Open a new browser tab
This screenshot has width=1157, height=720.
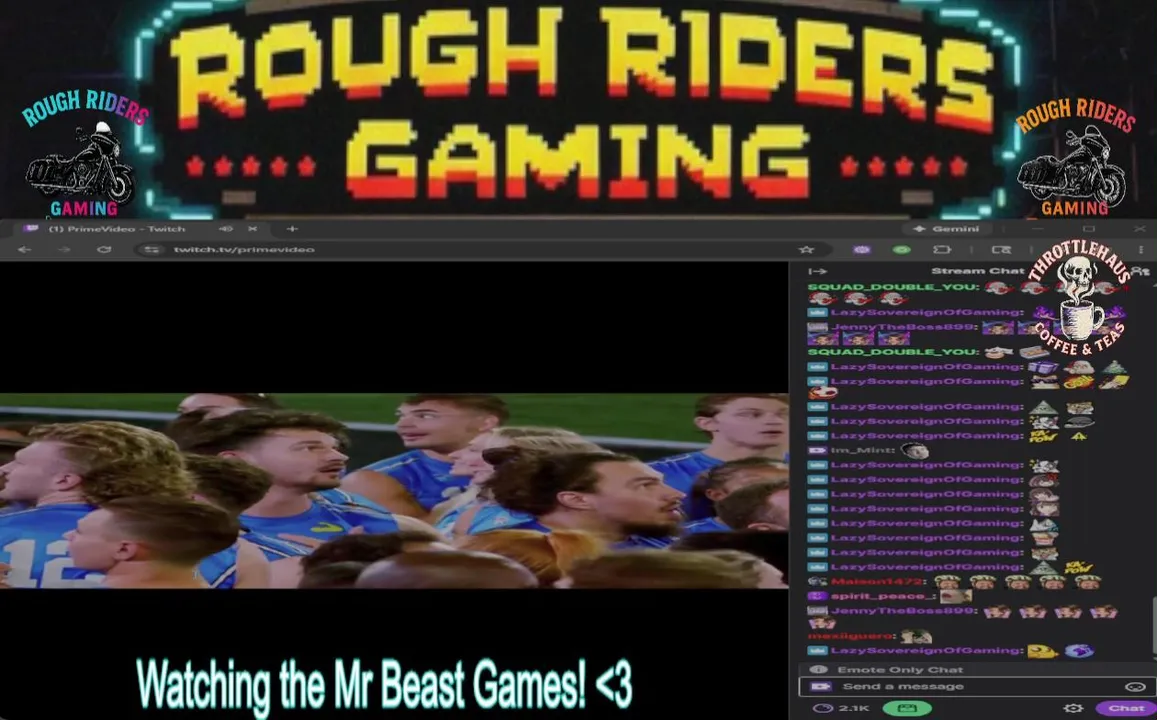coord(291,229)
